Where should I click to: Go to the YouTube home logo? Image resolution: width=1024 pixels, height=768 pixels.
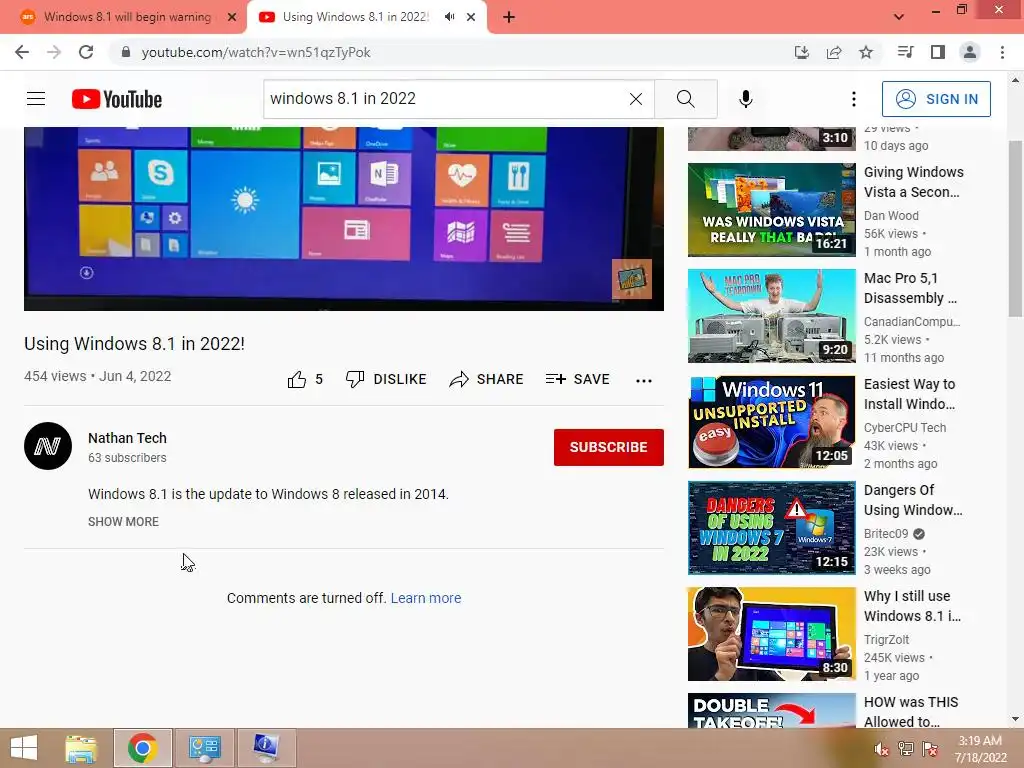click(x=117, y=99)
